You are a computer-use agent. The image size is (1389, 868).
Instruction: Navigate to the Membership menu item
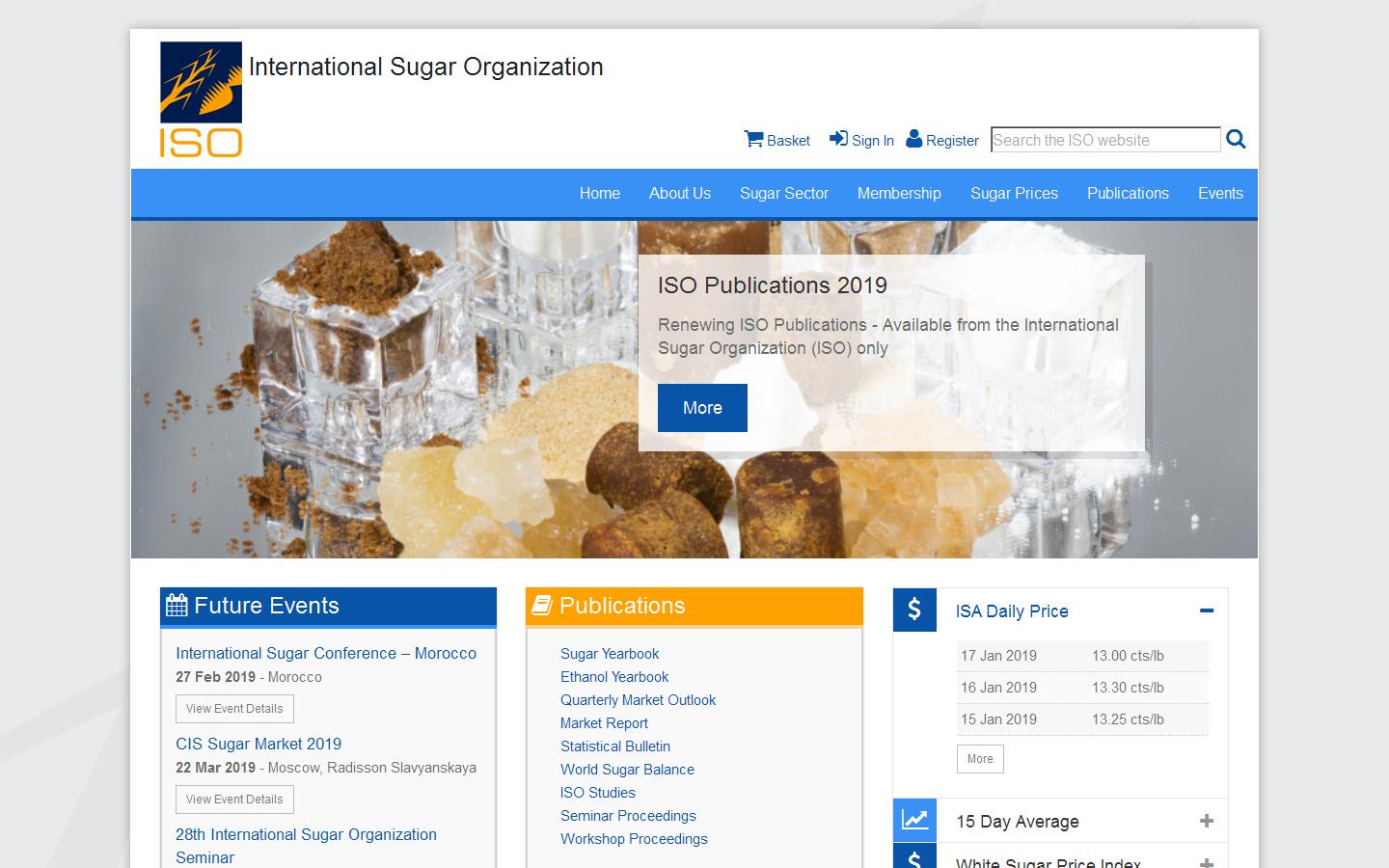[899, 193]
